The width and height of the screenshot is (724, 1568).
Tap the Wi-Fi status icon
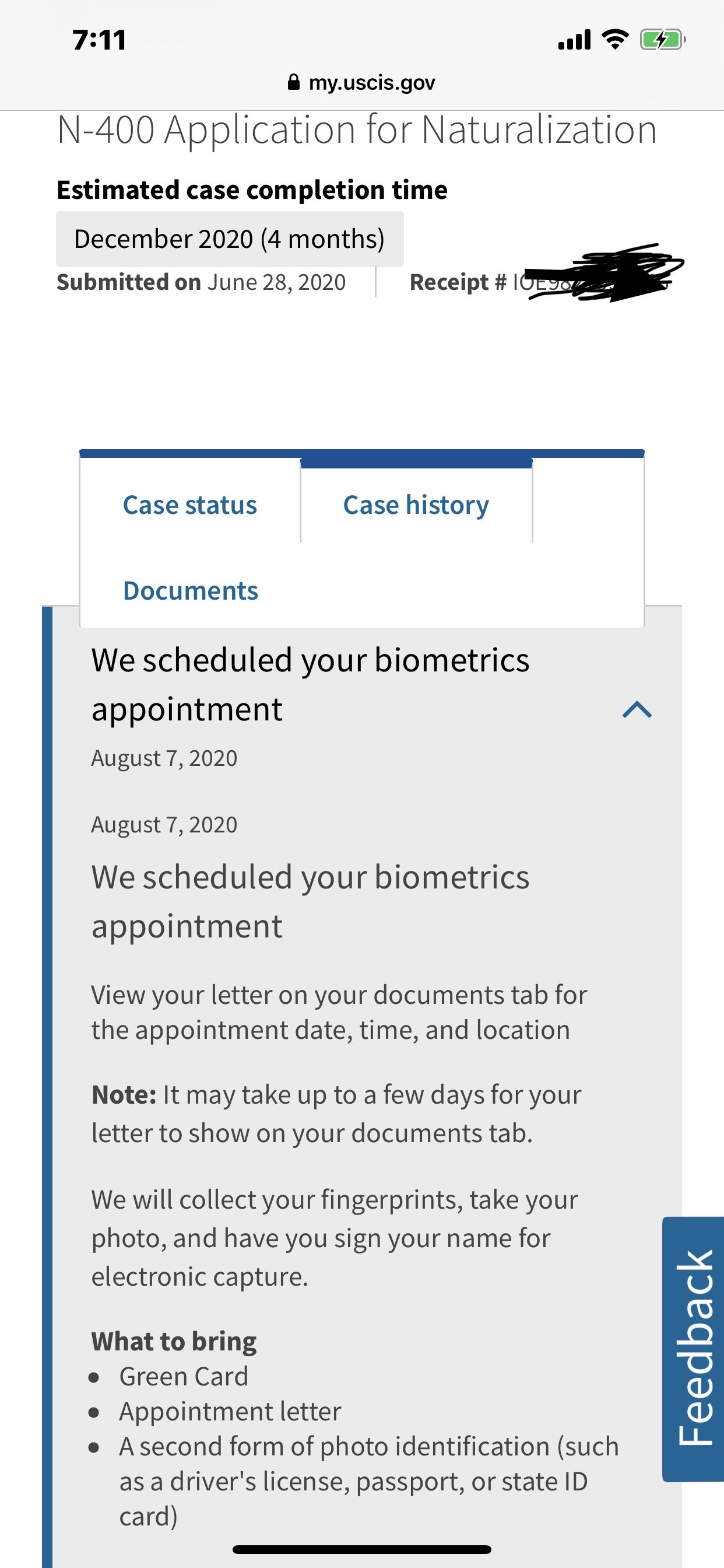(615, 40)
